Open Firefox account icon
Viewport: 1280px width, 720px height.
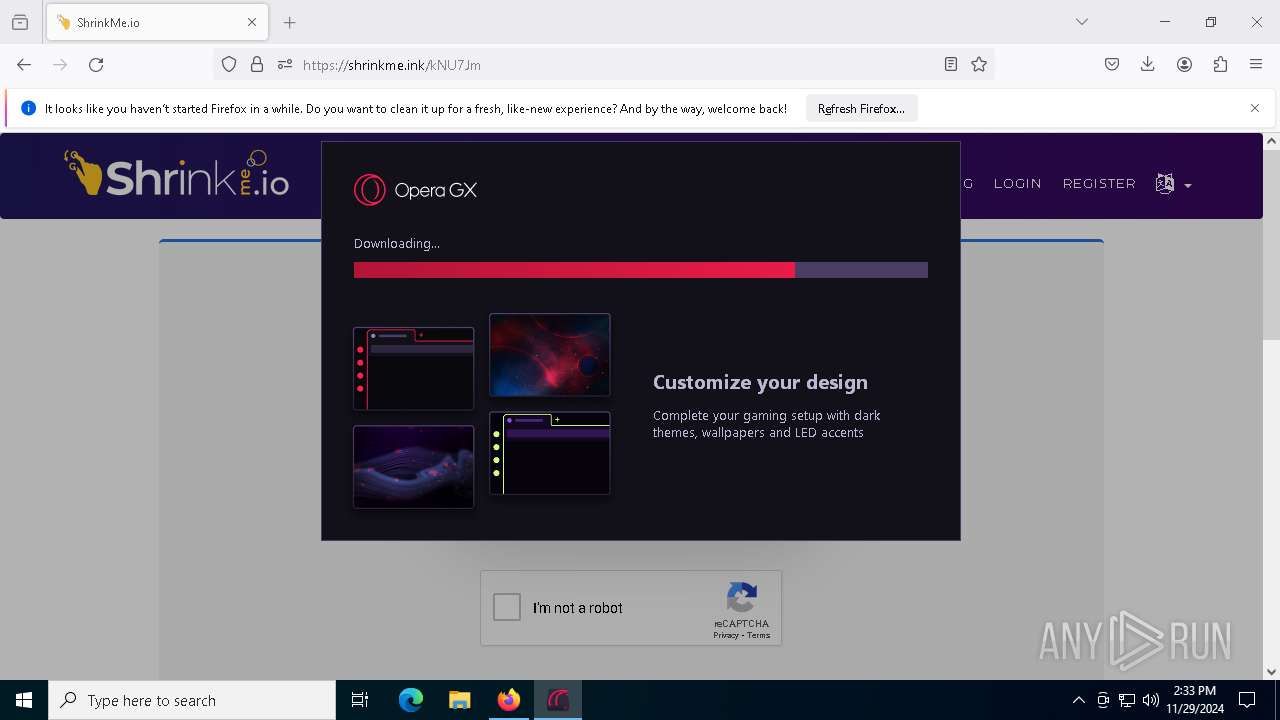pyautogui.click(x=1184, y=64)
